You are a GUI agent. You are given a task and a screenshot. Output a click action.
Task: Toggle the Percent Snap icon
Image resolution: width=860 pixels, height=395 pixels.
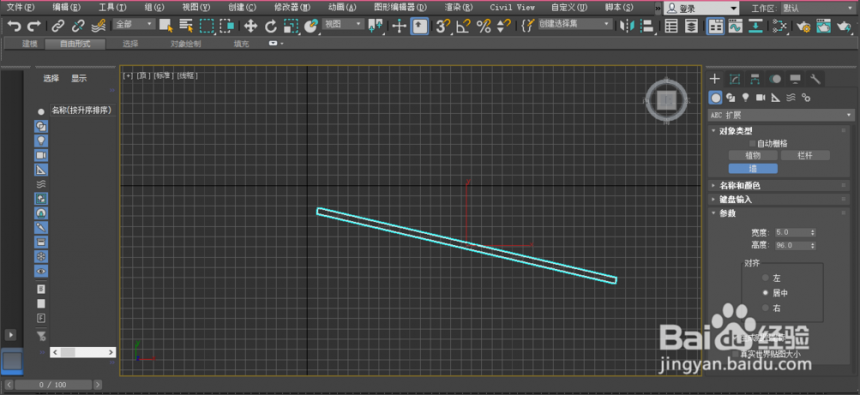pyautogui.click(x=484, y=26)
